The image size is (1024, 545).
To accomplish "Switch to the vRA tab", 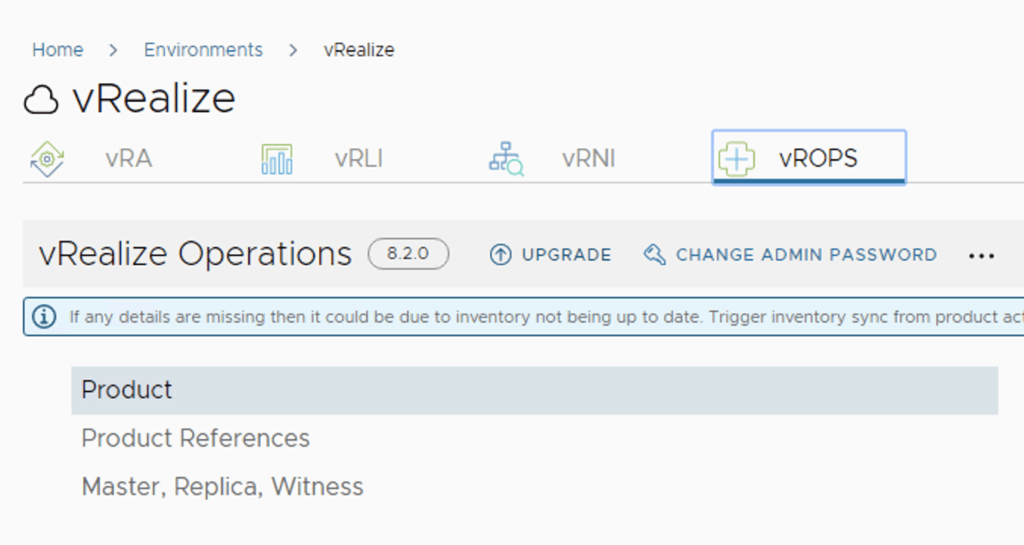I will coord(129,159).
